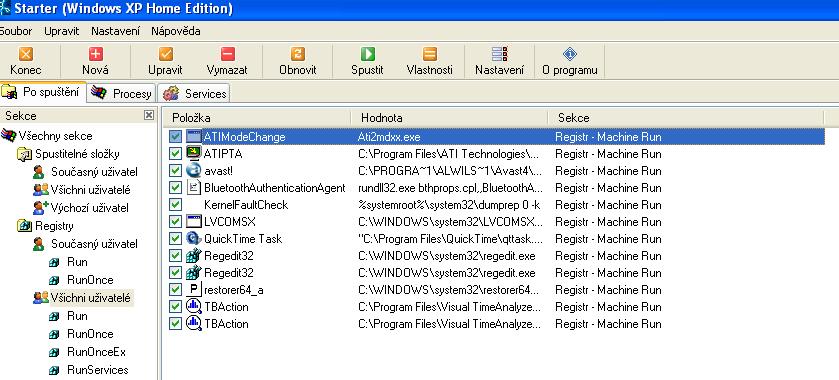Toggle the LVCOMSX entry checkbox

(175, 222)
